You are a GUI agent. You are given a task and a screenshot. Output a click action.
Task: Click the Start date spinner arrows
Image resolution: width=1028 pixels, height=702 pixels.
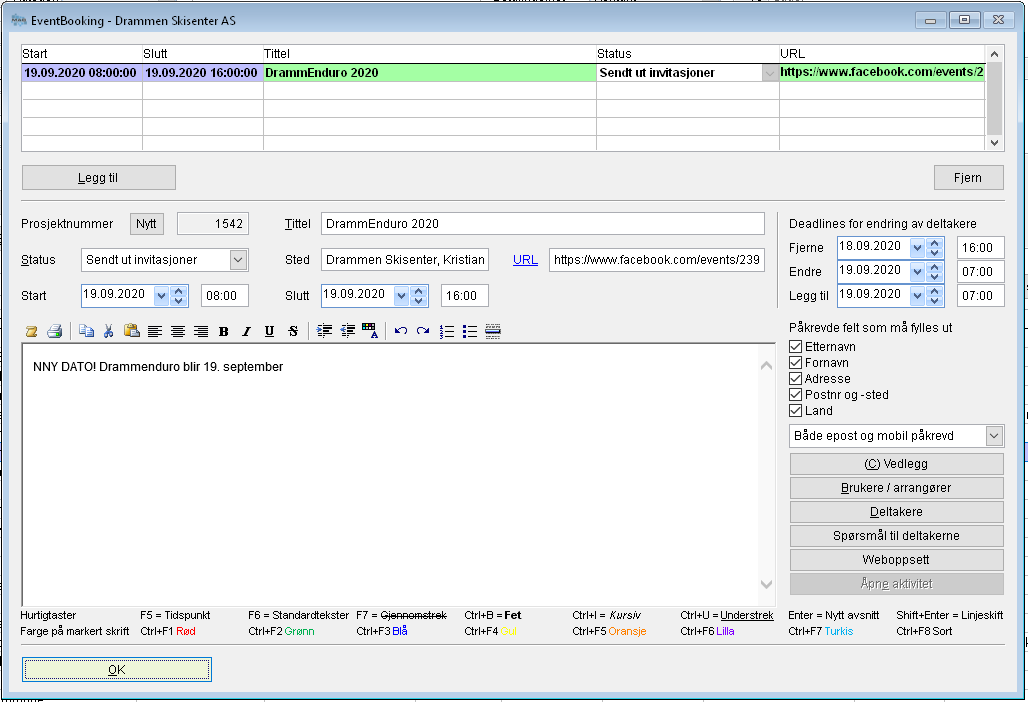pyautogui.click(x=178, y=296)
